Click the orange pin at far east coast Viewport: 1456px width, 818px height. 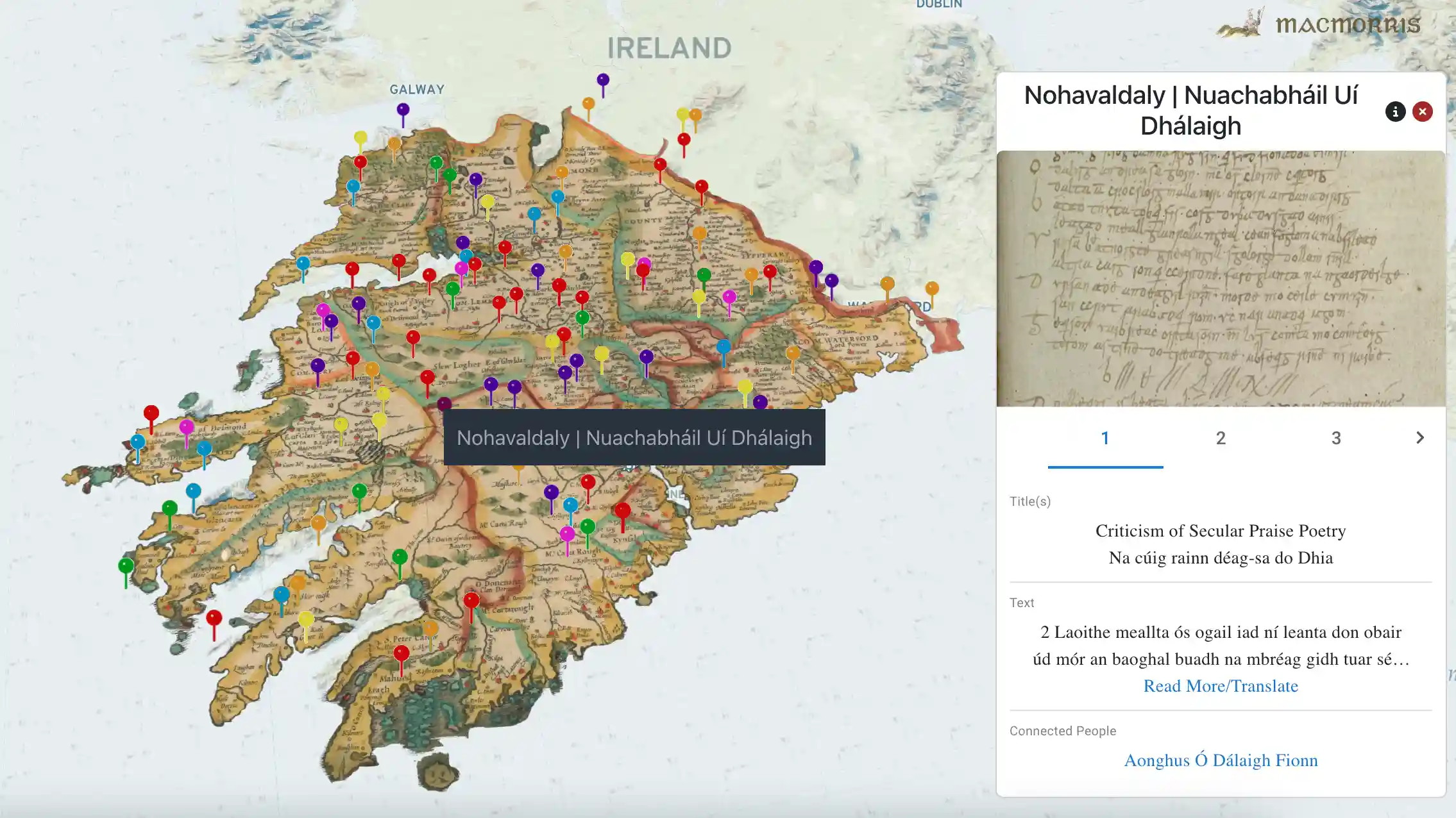pyautogui.click(x=931, y=289)
